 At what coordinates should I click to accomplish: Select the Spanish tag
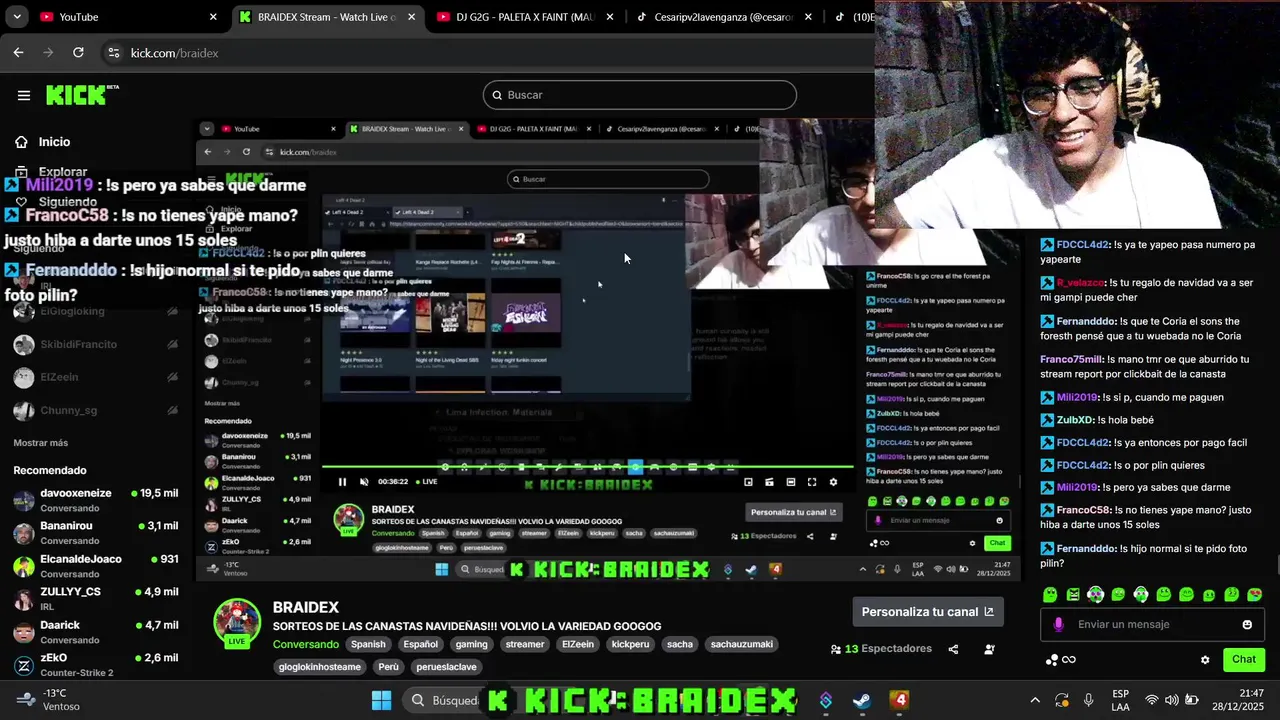368,645
